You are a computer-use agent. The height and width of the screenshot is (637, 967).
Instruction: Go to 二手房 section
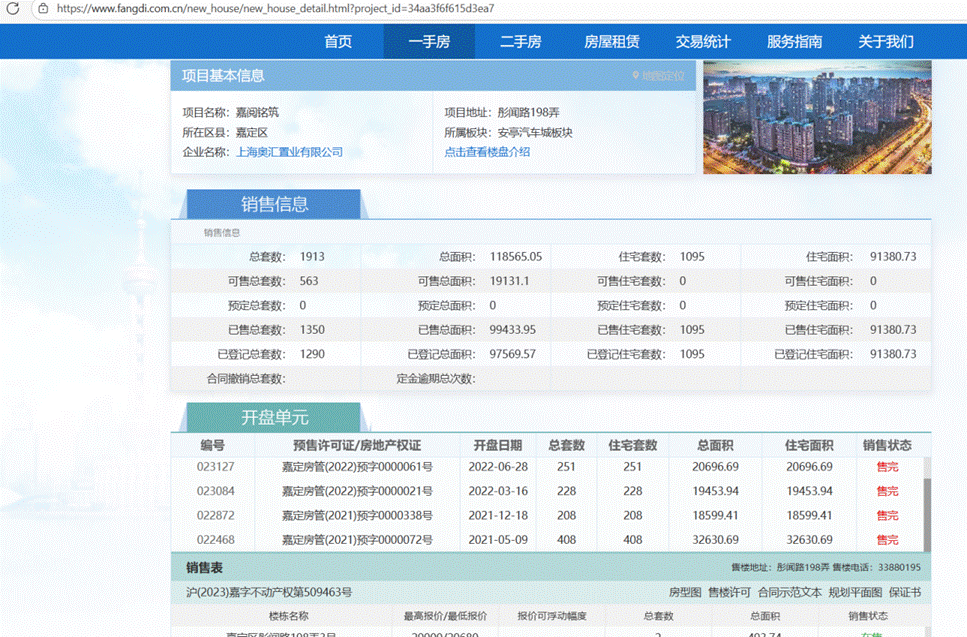click(x=520, y=41)
